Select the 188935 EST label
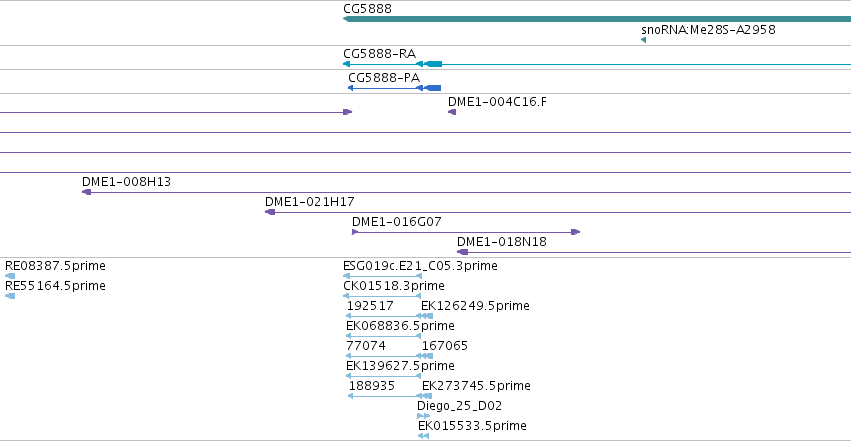The image size is (851, 441). pyautogui.click(x=372, y=386)
